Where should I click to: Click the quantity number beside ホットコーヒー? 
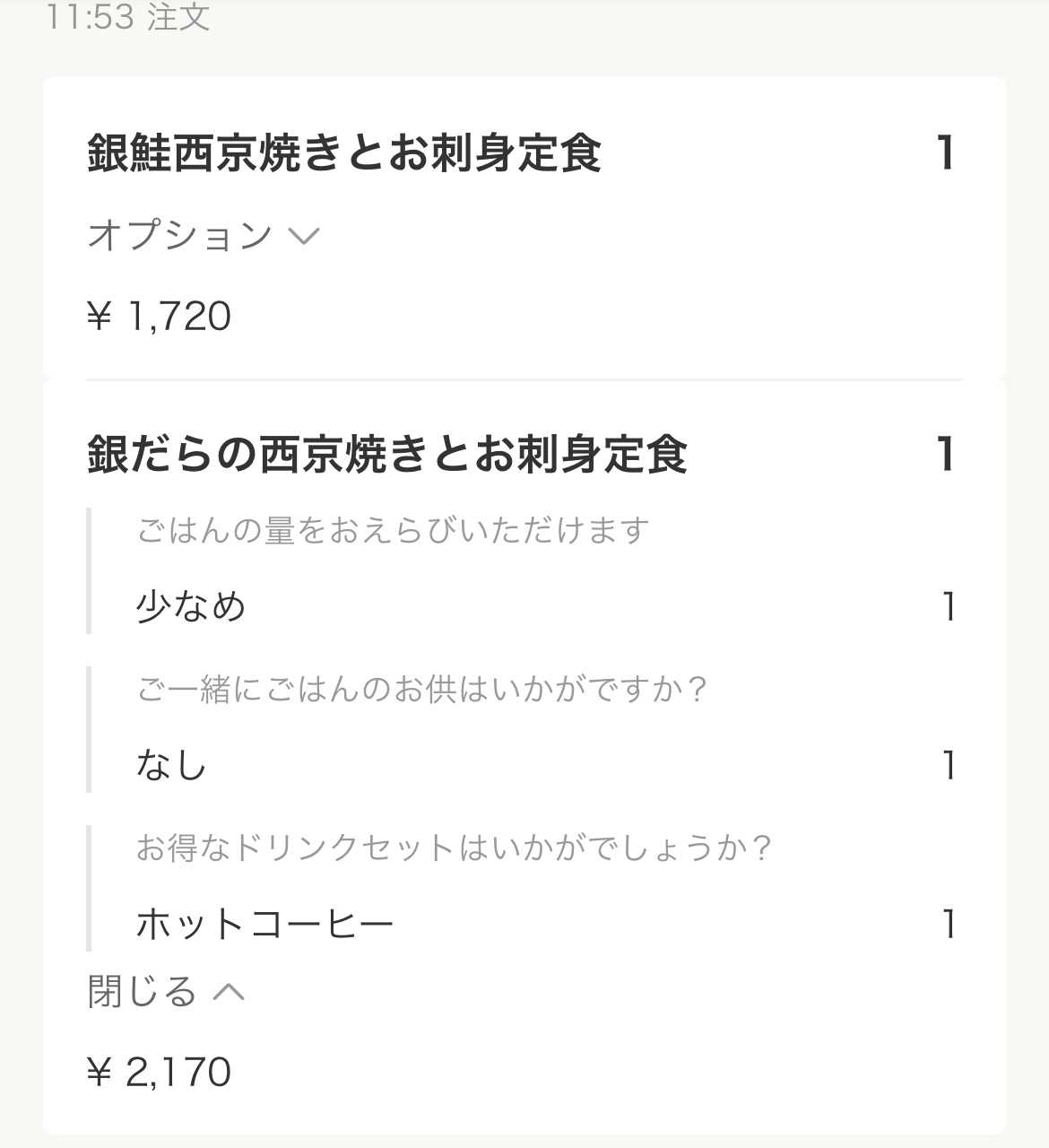point(948,924)
